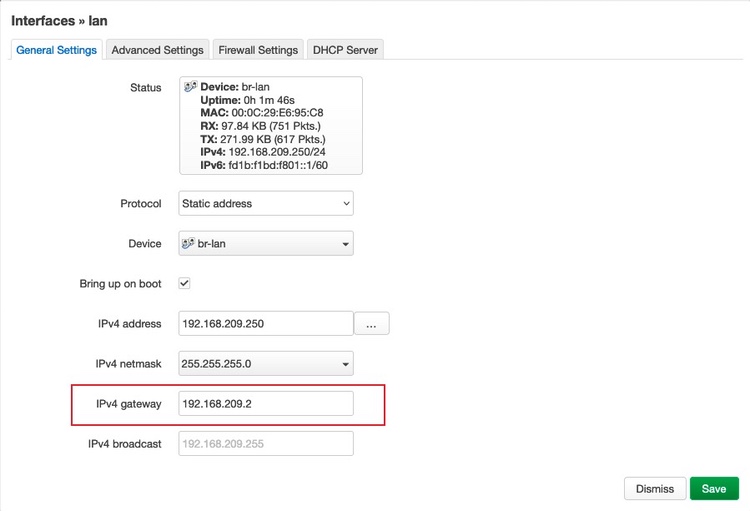The image size is (750, 511).
Task: Expand the Device dropdown arrow
Action: tap(345, 244)
